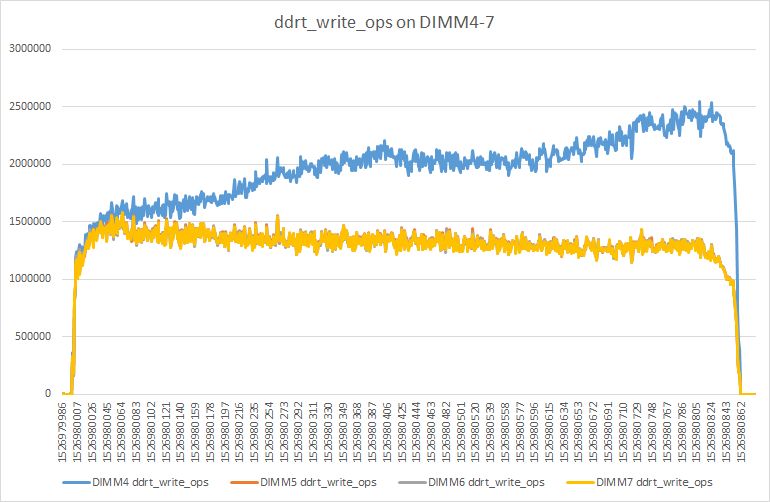770x502 pixels.
Task: Click the DIMM5 ddrt_write_ops legend entry
Action: [303, 482]
